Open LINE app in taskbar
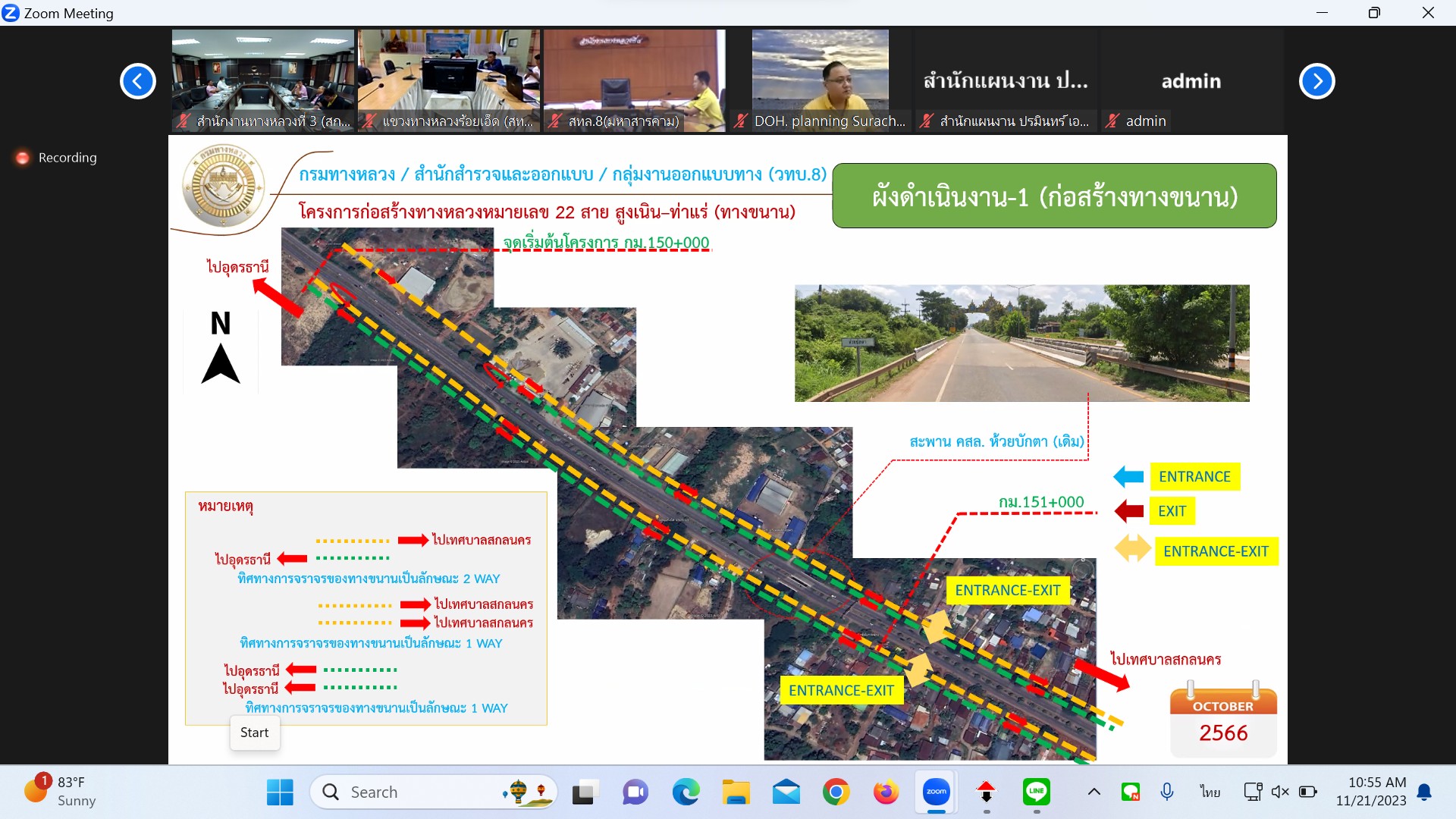This screenshot has width=1456, height=819. (1036, 792)
